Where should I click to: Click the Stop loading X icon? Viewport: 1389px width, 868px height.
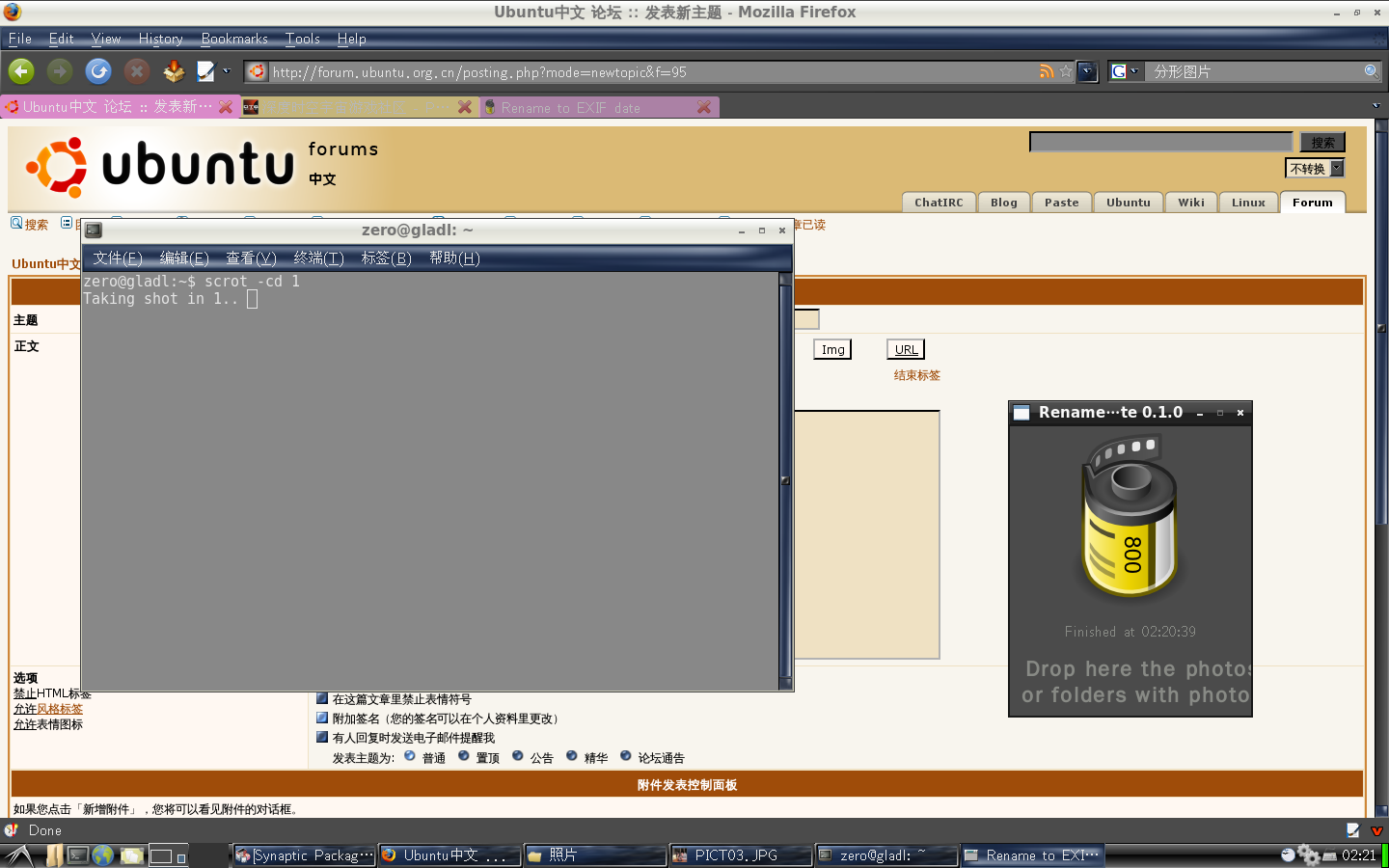point(137,71)
